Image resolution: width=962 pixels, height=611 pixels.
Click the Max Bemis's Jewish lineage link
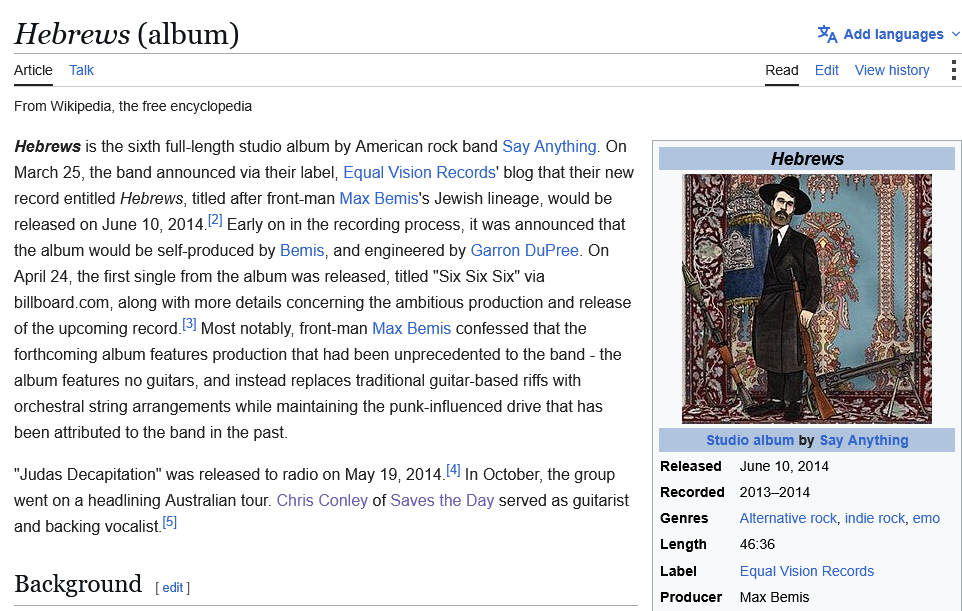coord(379,199)
